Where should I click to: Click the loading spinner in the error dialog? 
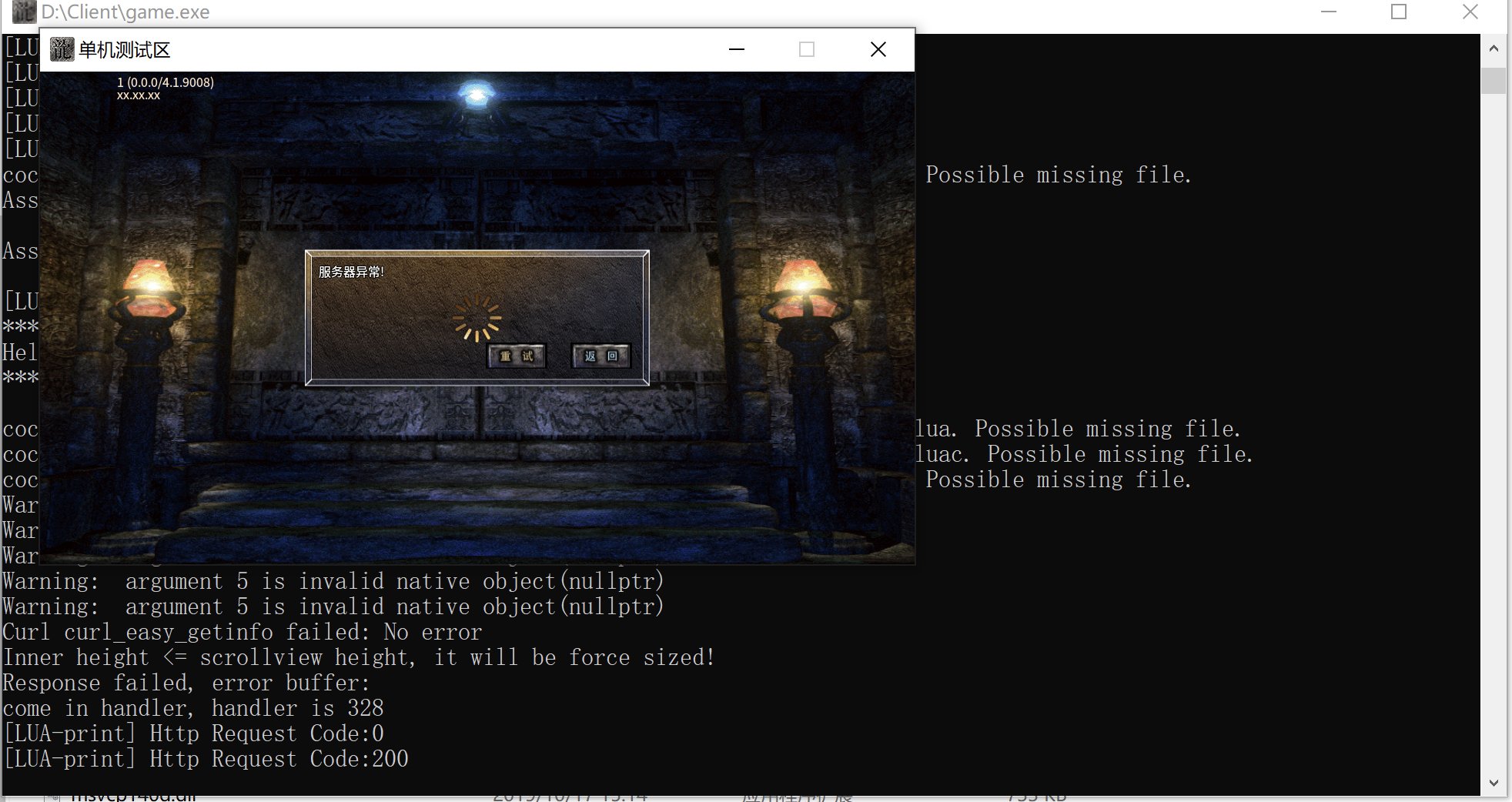477,319
